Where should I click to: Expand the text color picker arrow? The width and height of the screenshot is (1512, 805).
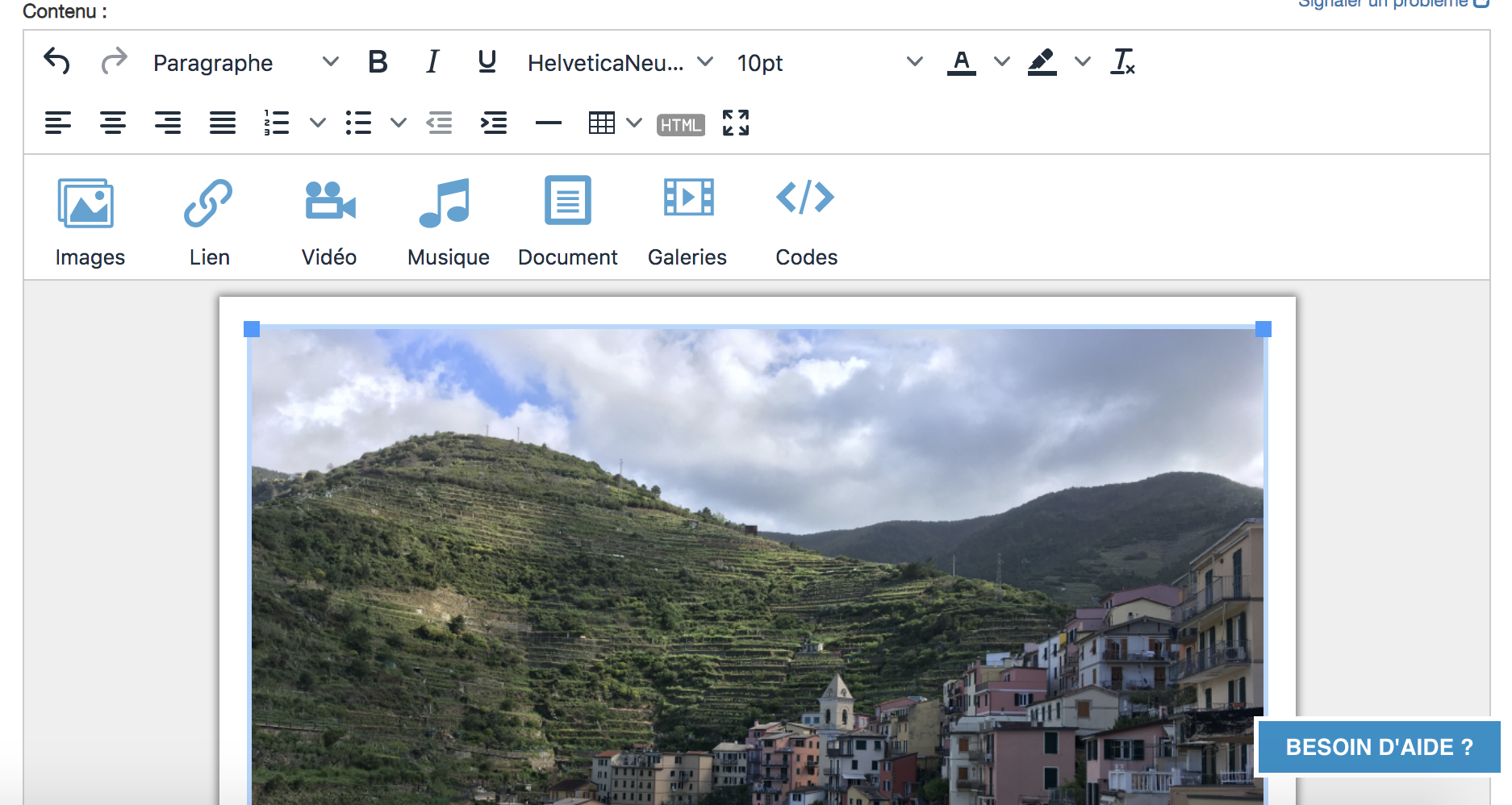[x=1001, y=61]
